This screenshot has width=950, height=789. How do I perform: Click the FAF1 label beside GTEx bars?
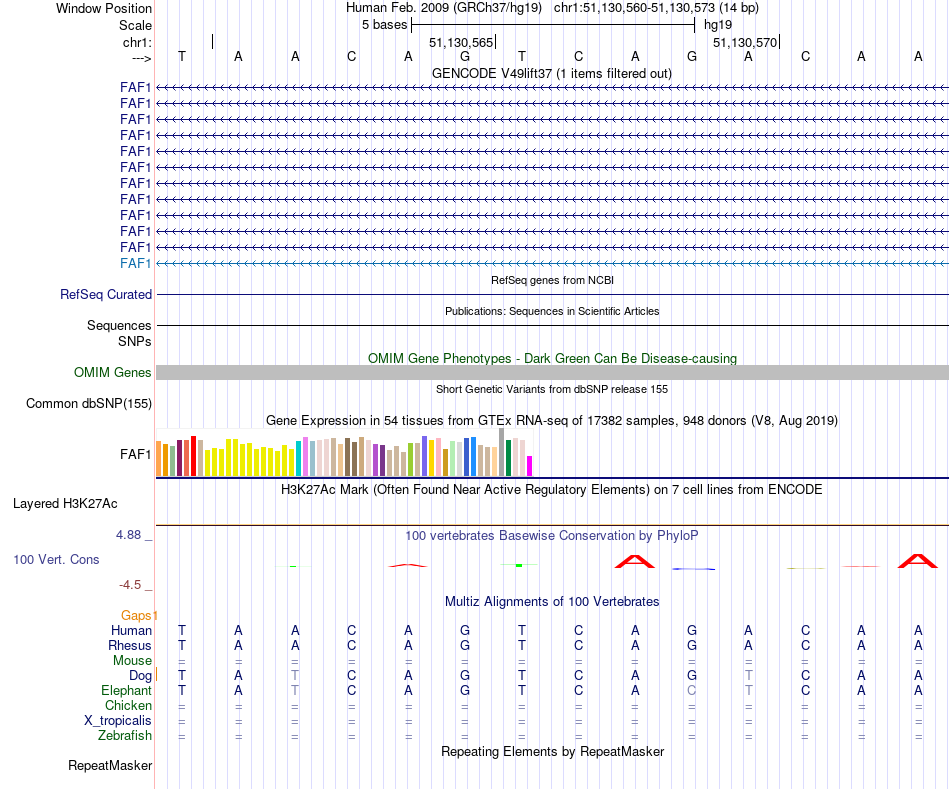[x=135, y=454]
